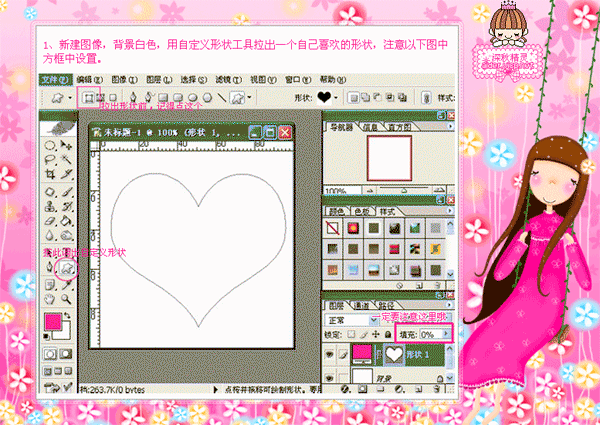The width and height of the screenshot is (600, 425).
Task: Select the Crop tool
Action: pyautogui.click(x=50, y=174)
